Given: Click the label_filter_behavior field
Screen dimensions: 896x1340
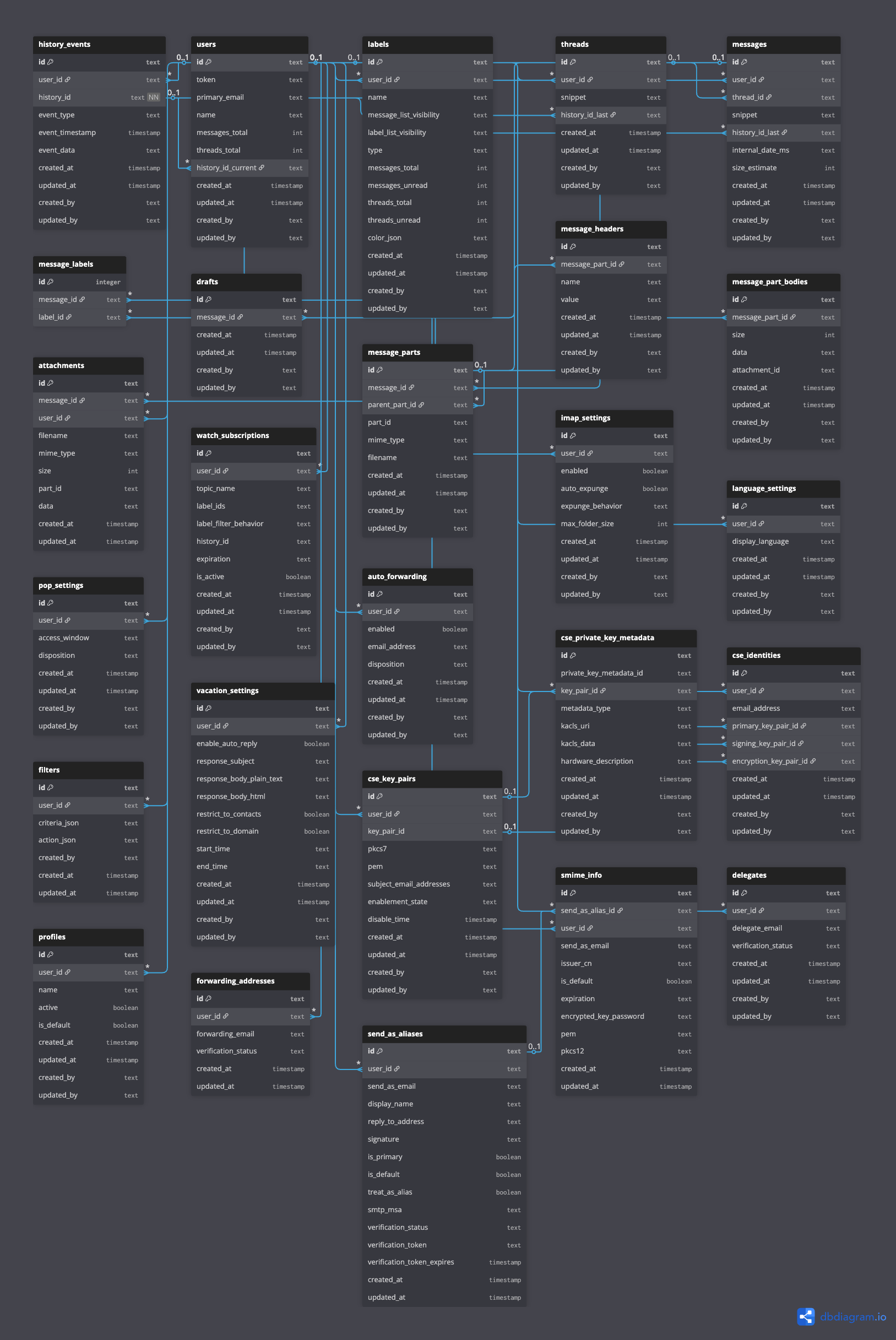Looking at the screenshot, I should click(254, 523).
